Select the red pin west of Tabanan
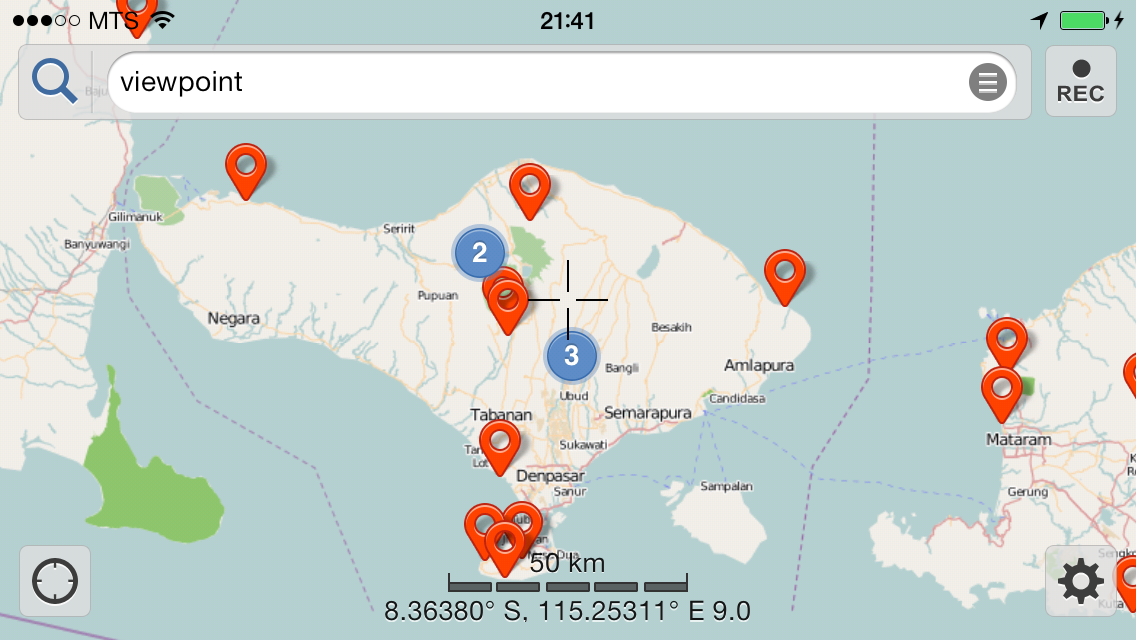The image size is (1136, 640). (x=499, y=443)
